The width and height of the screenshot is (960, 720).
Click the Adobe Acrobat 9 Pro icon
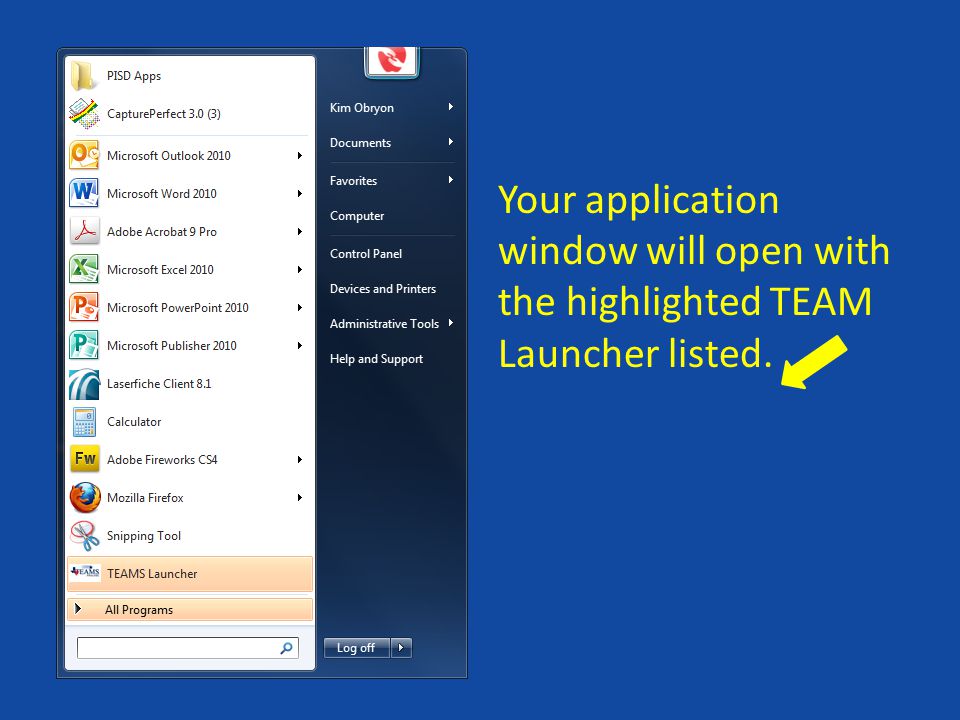(84, 231)
